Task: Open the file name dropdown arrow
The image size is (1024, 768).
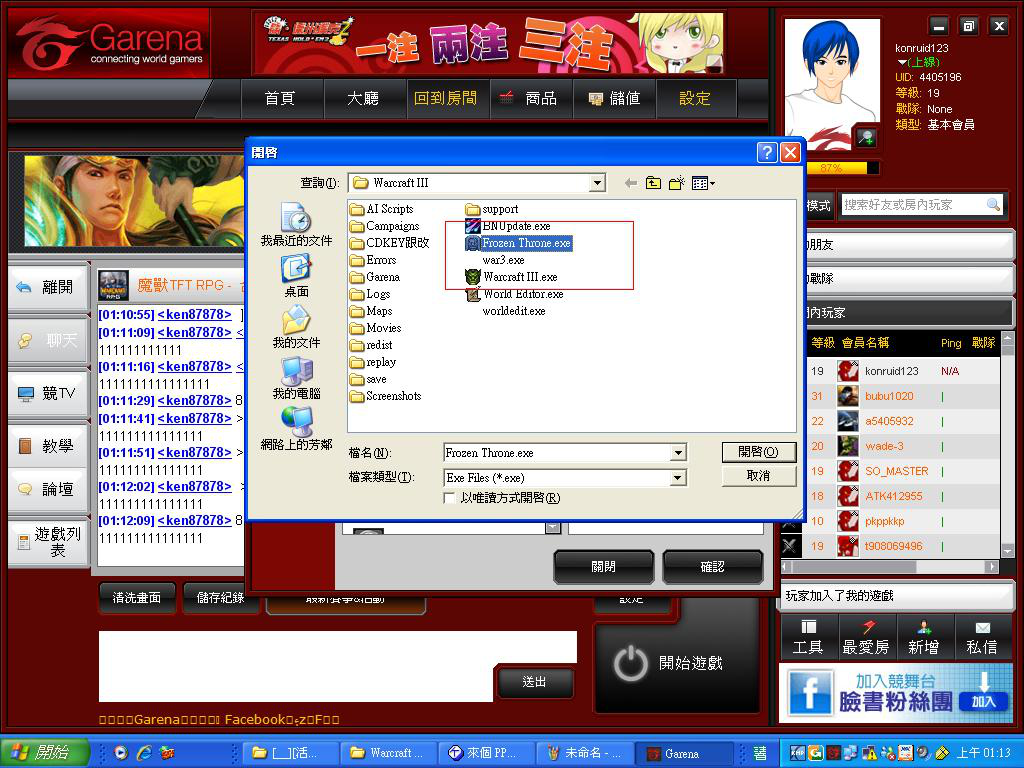Action: 678,453
